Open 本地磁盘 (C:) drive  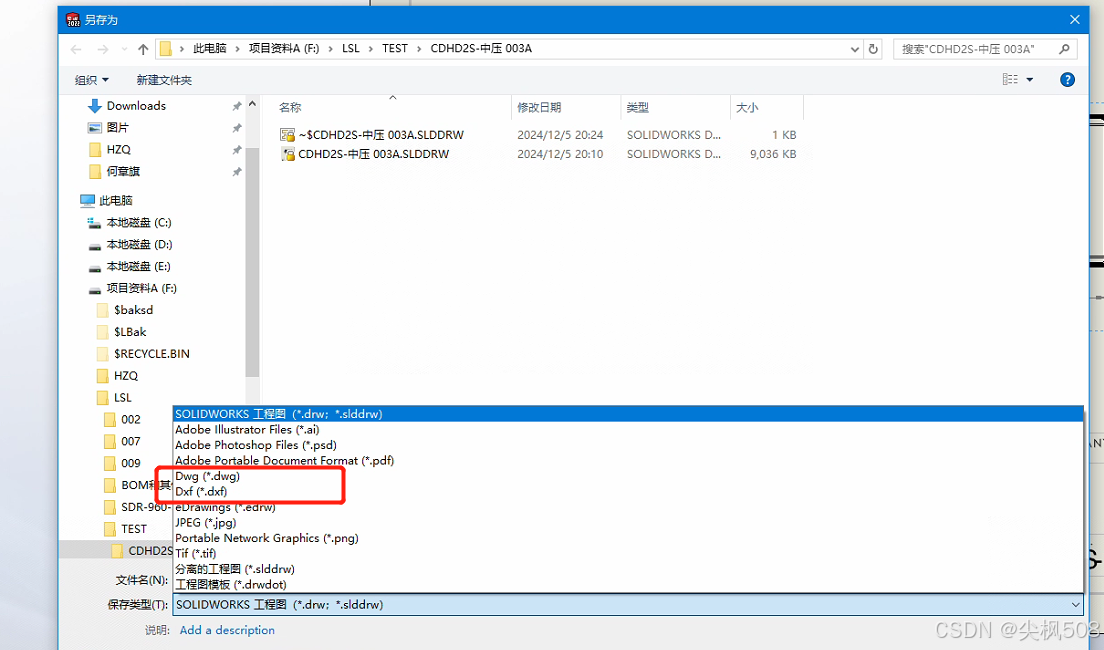point(139,223)
